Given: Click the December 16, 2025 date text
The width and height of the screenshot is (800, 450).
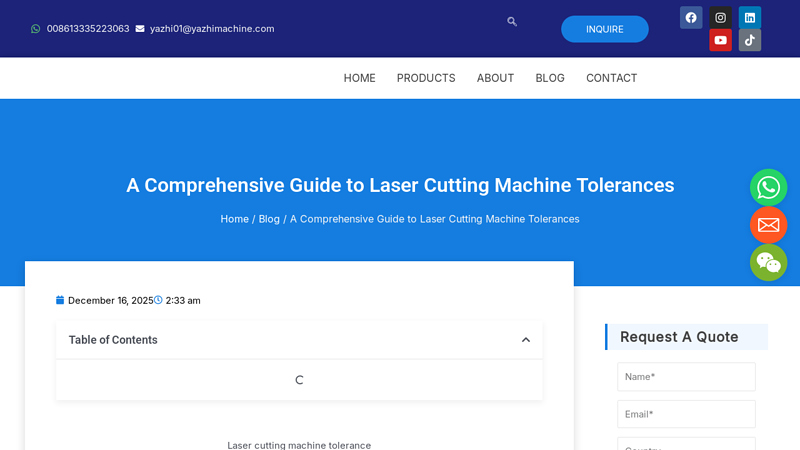Looking at the screenshot, I should [x=110, y=301].
